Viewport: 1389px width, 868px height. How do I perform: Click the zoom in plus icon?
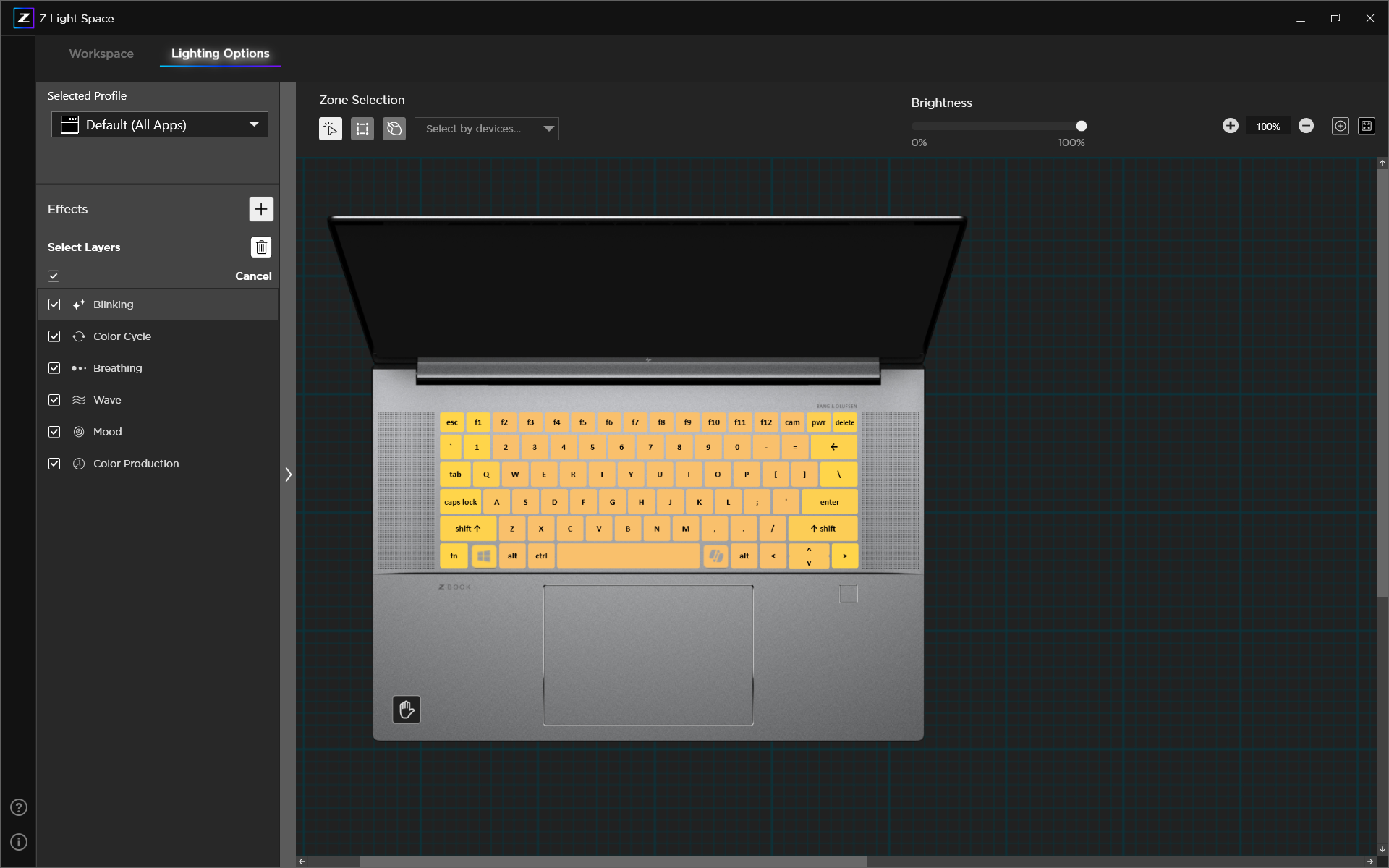[1231, 125]
